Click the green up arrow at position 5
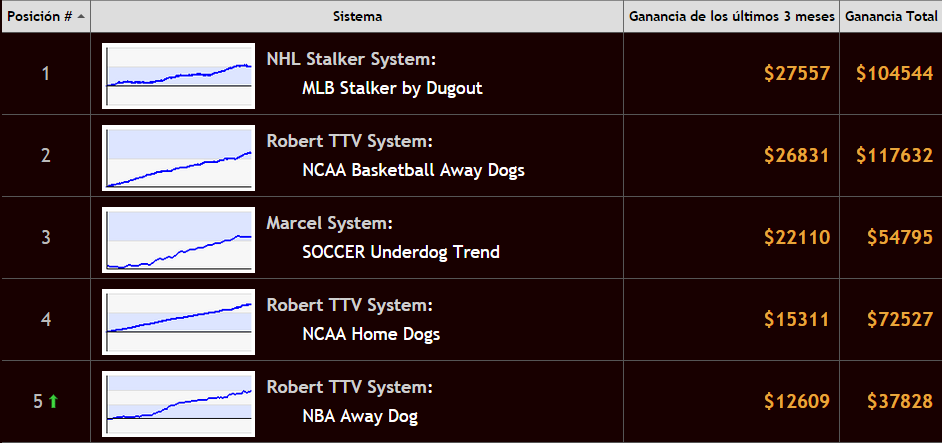 [x=53, y=402]
